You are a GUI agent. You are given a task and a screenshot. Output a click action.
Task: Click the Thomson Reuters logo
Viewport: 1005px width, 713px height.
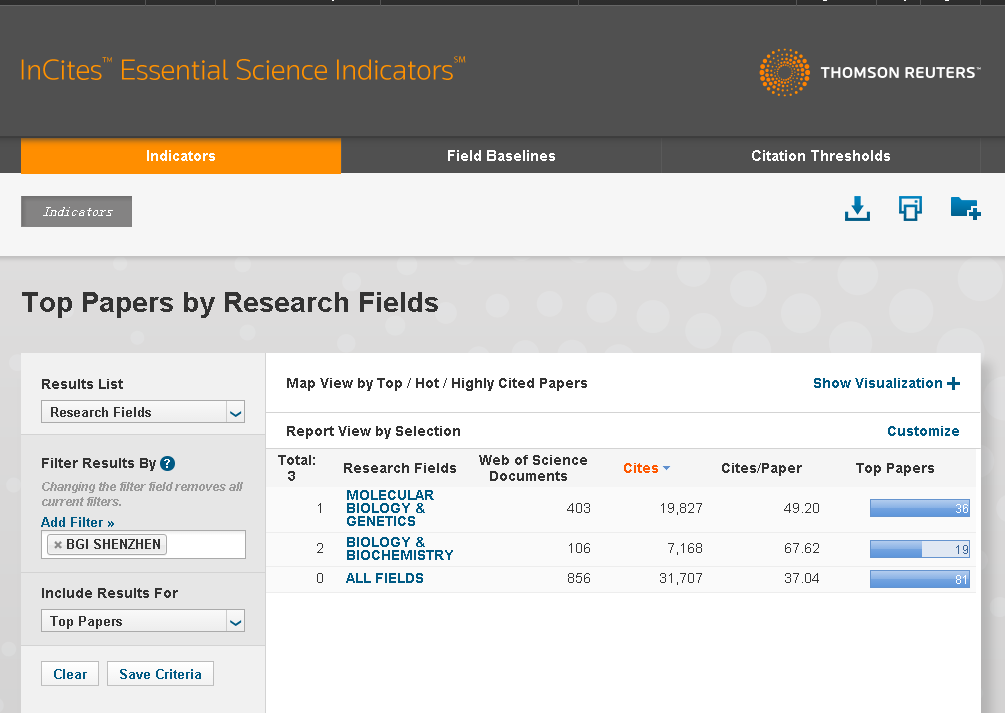[869, 72]
